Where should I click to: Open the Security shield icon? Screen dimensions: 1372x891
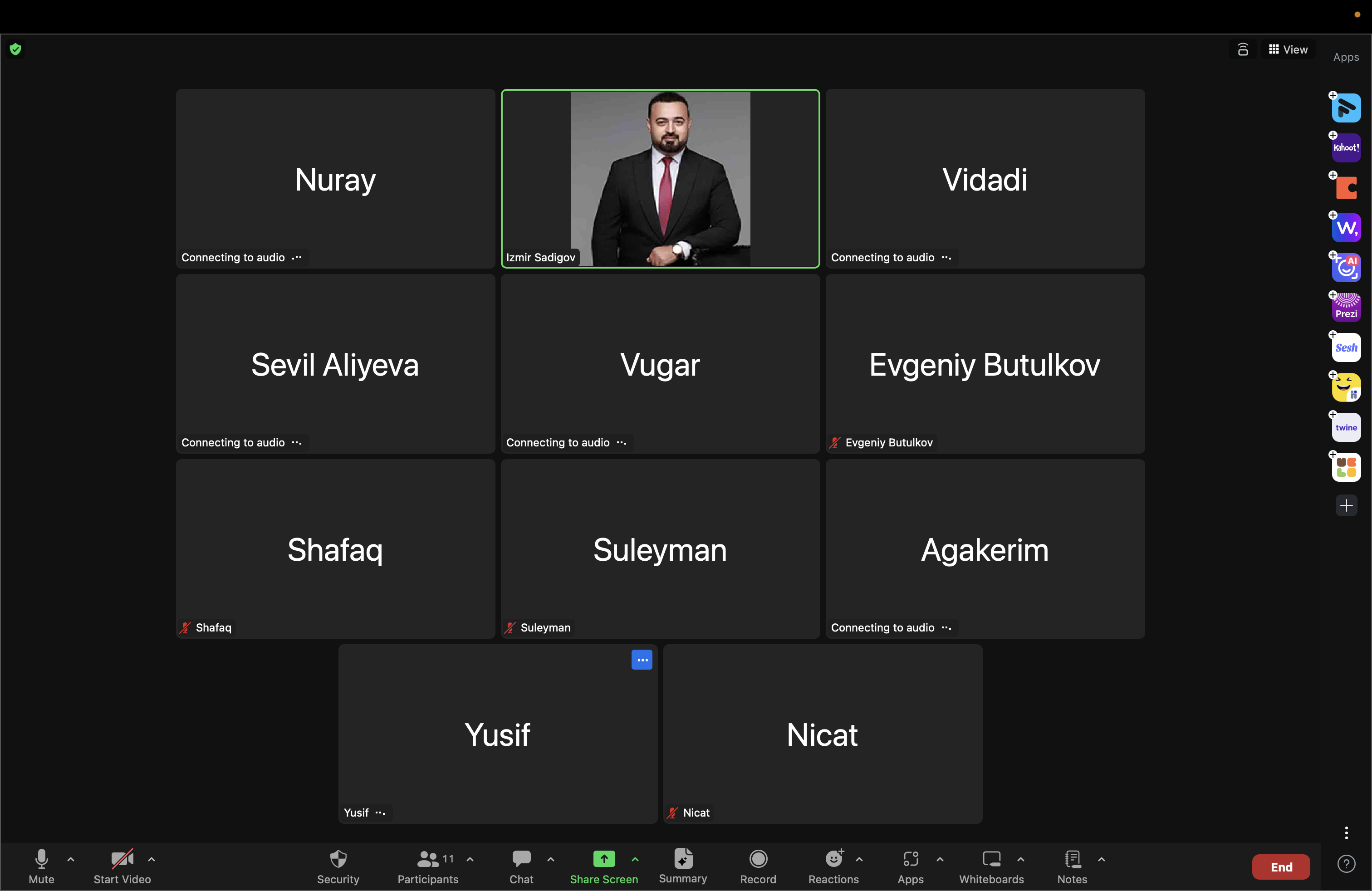(x=338, y=859)
